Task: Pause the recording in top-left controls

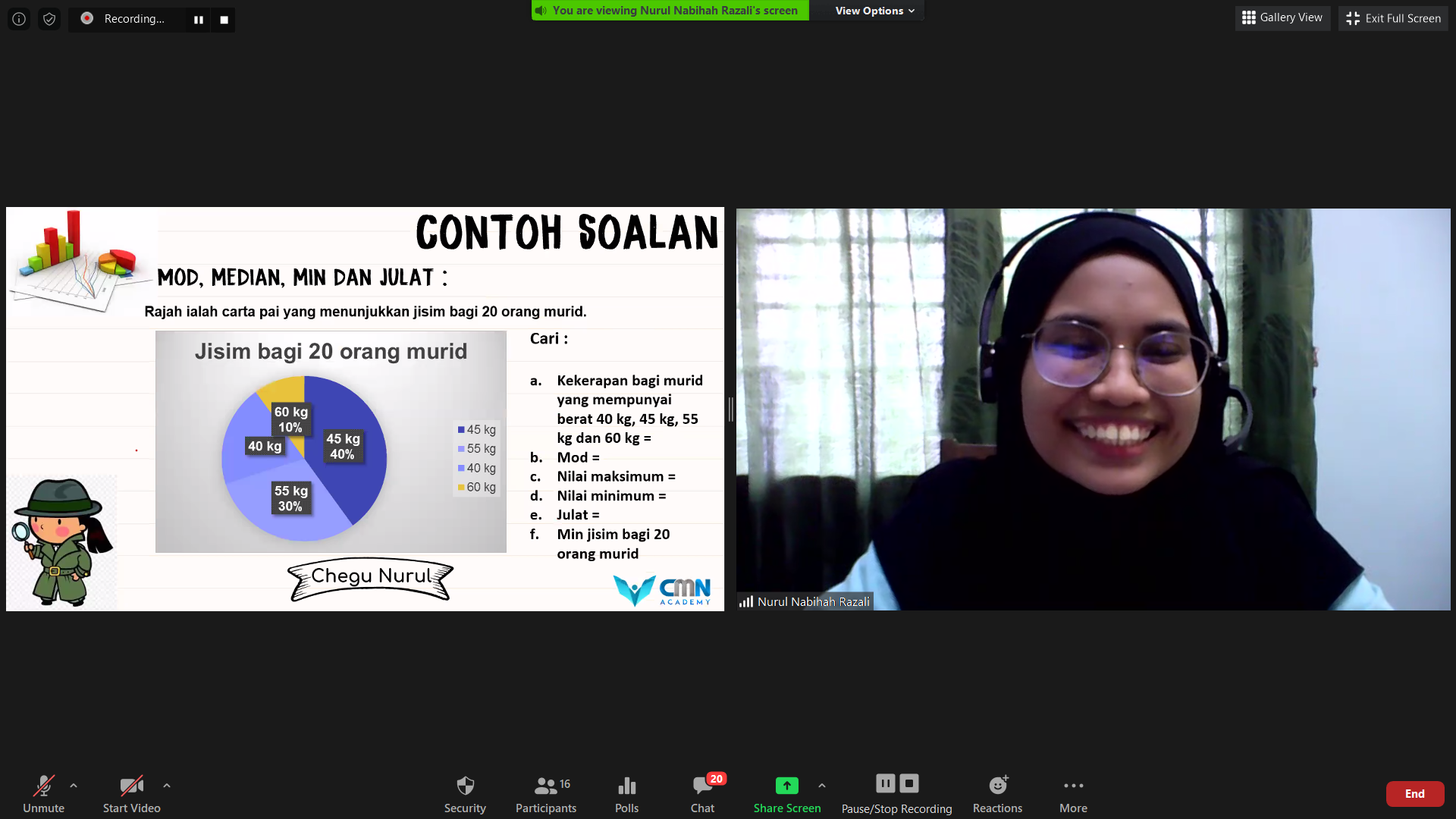Action: click(x=199, y=20)
